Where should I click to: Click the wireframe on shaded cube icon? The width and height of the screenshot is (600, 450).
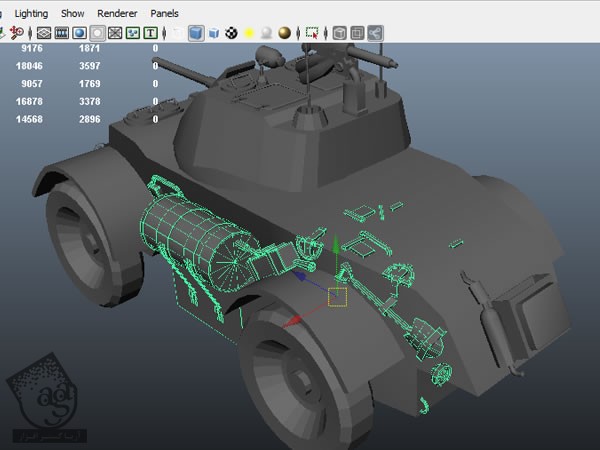[213, 33]
